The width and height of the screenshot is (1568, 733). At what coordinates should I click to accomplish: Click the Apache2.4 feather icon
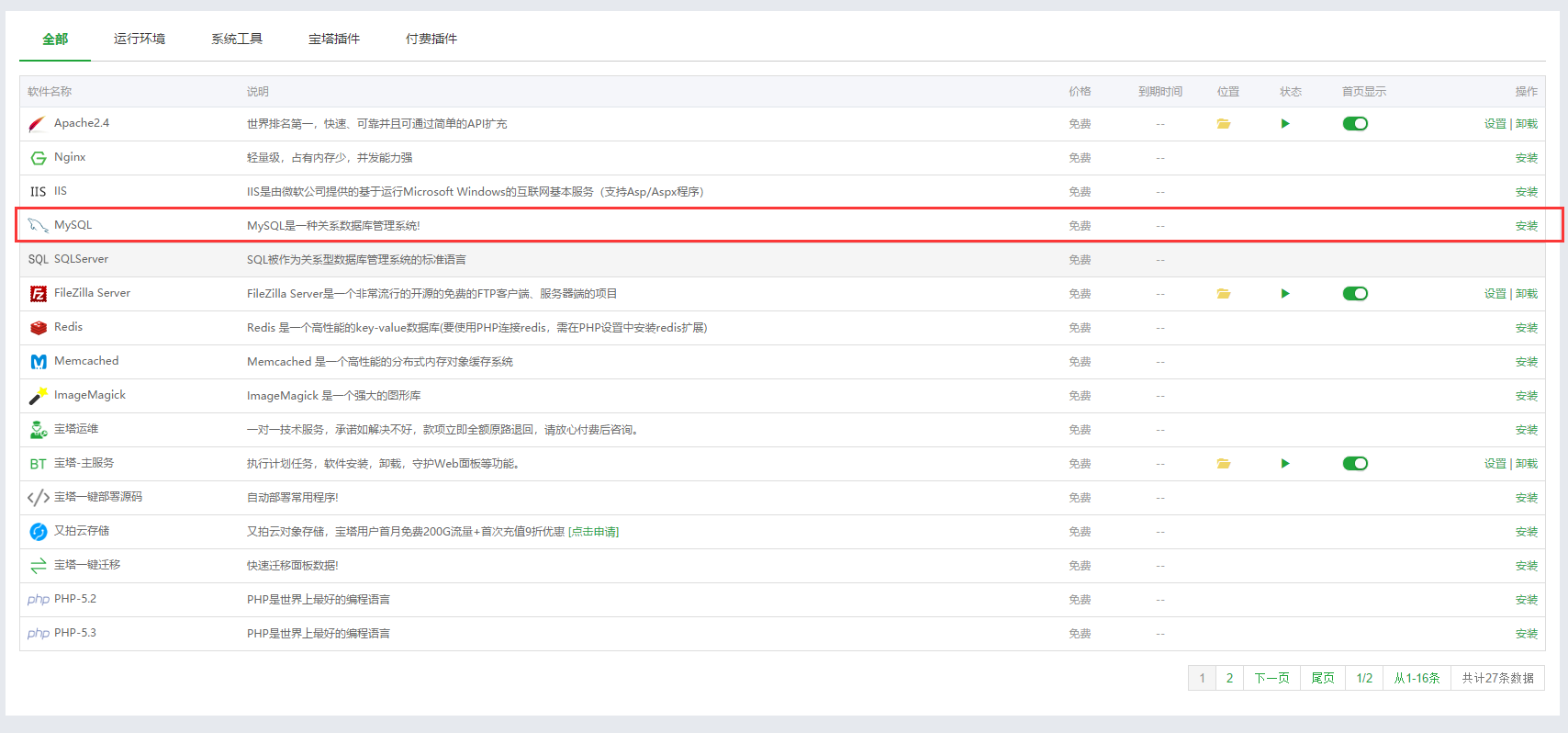coord(38,124)
